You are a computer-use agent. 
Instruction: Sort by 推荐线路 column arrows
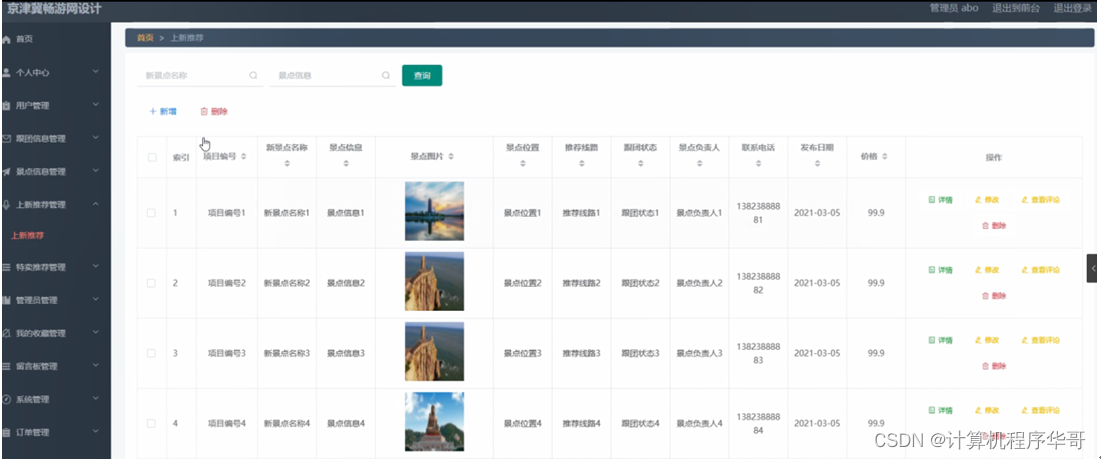(x=581, y=164)
